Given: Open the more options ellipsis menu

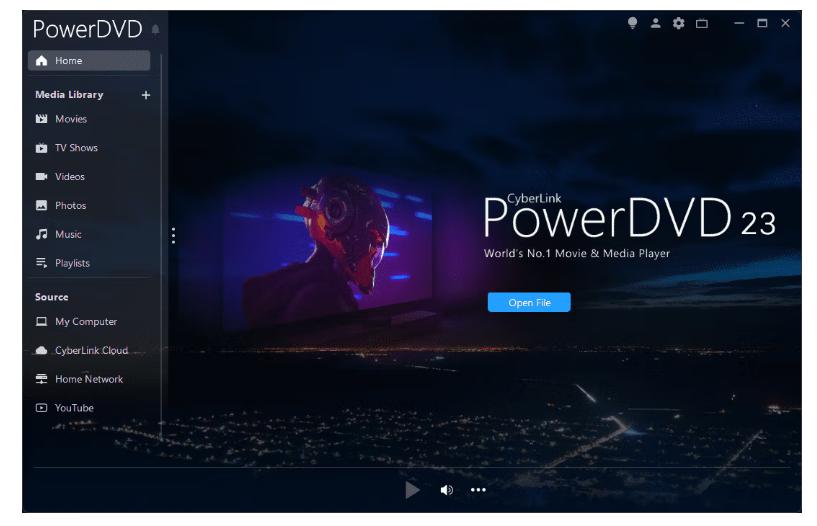Looking at the screenshot, I should [x=478, y=490].
